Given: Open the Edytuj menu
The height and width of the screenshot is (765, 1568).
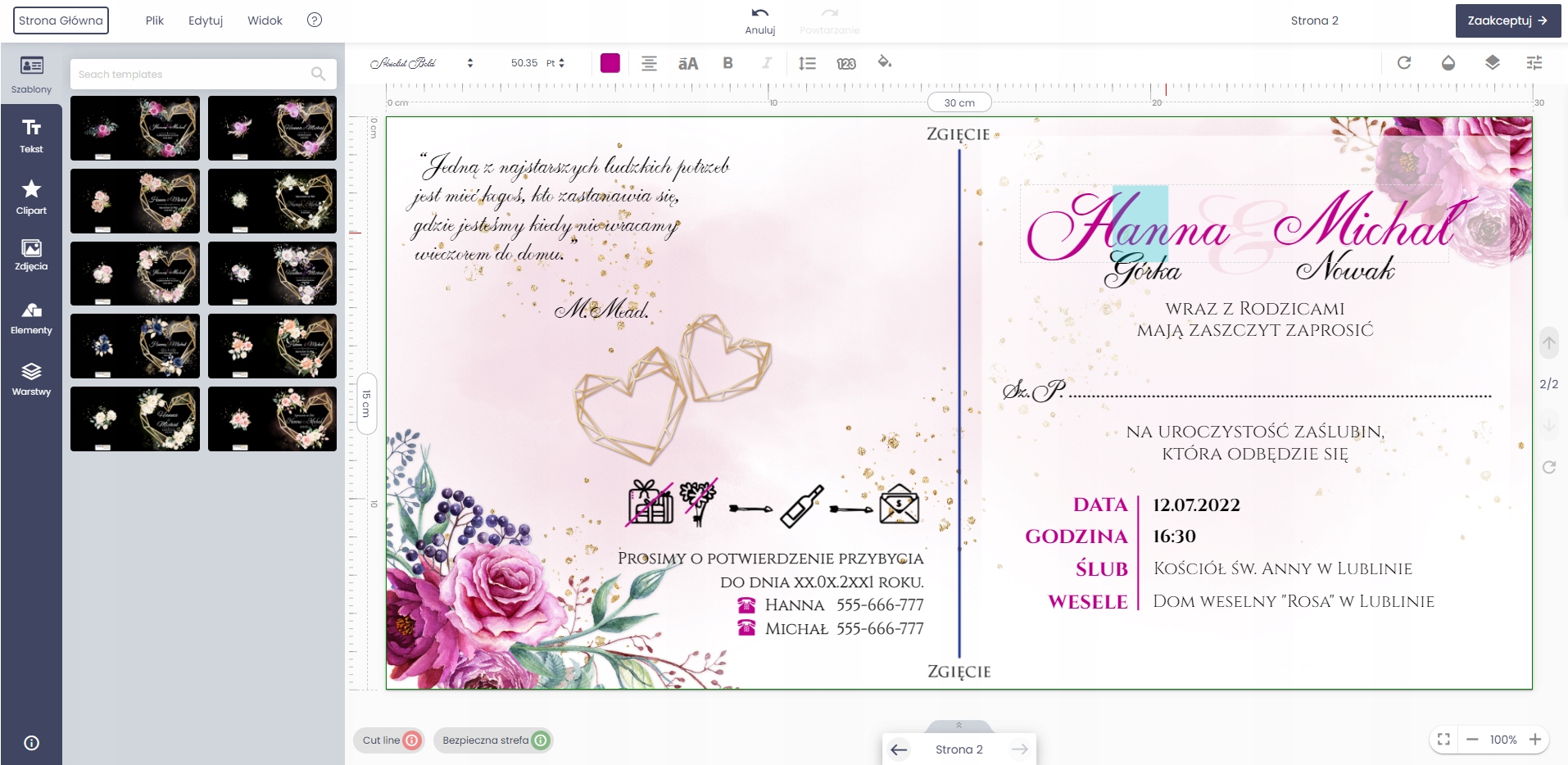Looking at the screenshot, I should [206, 20].
